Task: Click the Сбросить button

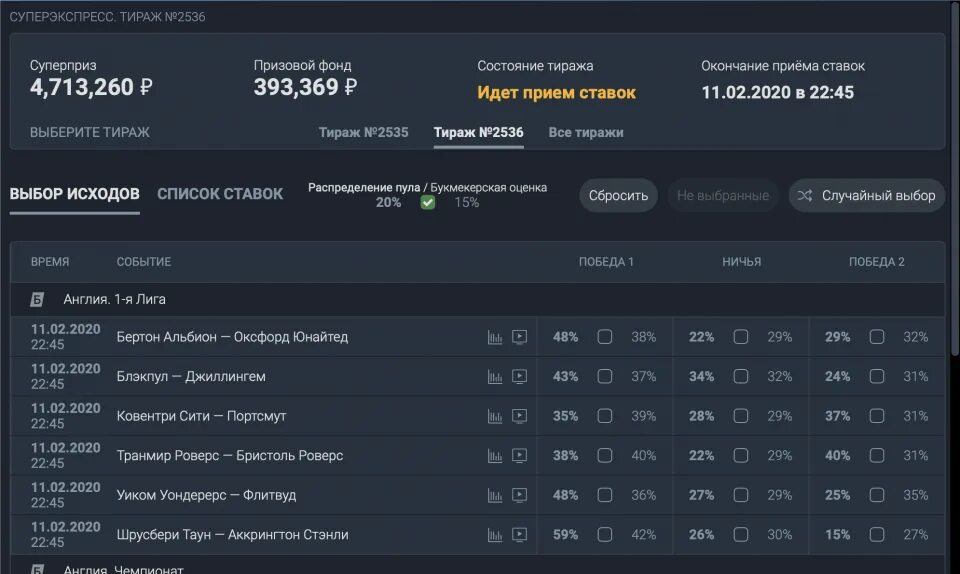Action: [x=618, y=195]
